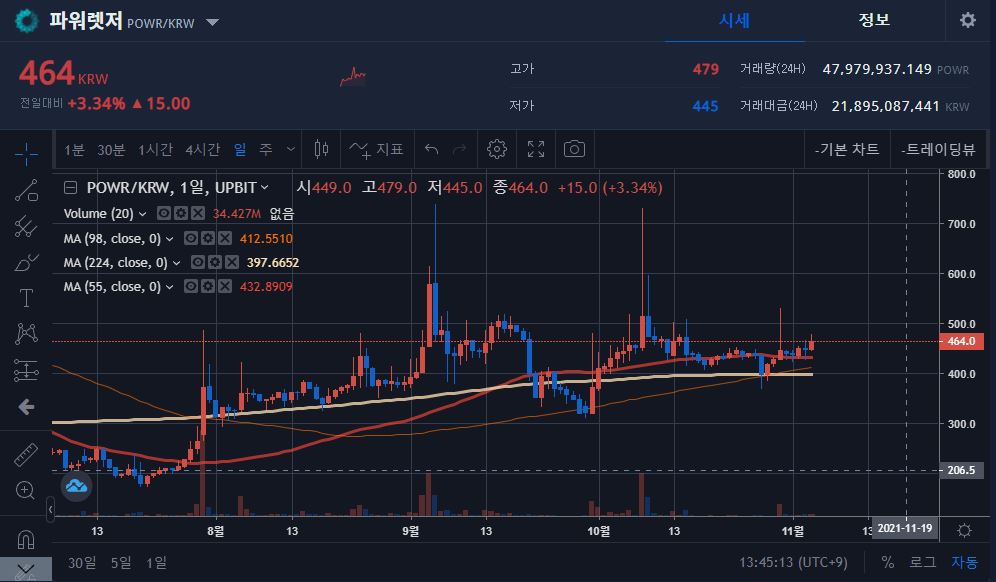Take a chart snapshot with camera

click(574, 149)
